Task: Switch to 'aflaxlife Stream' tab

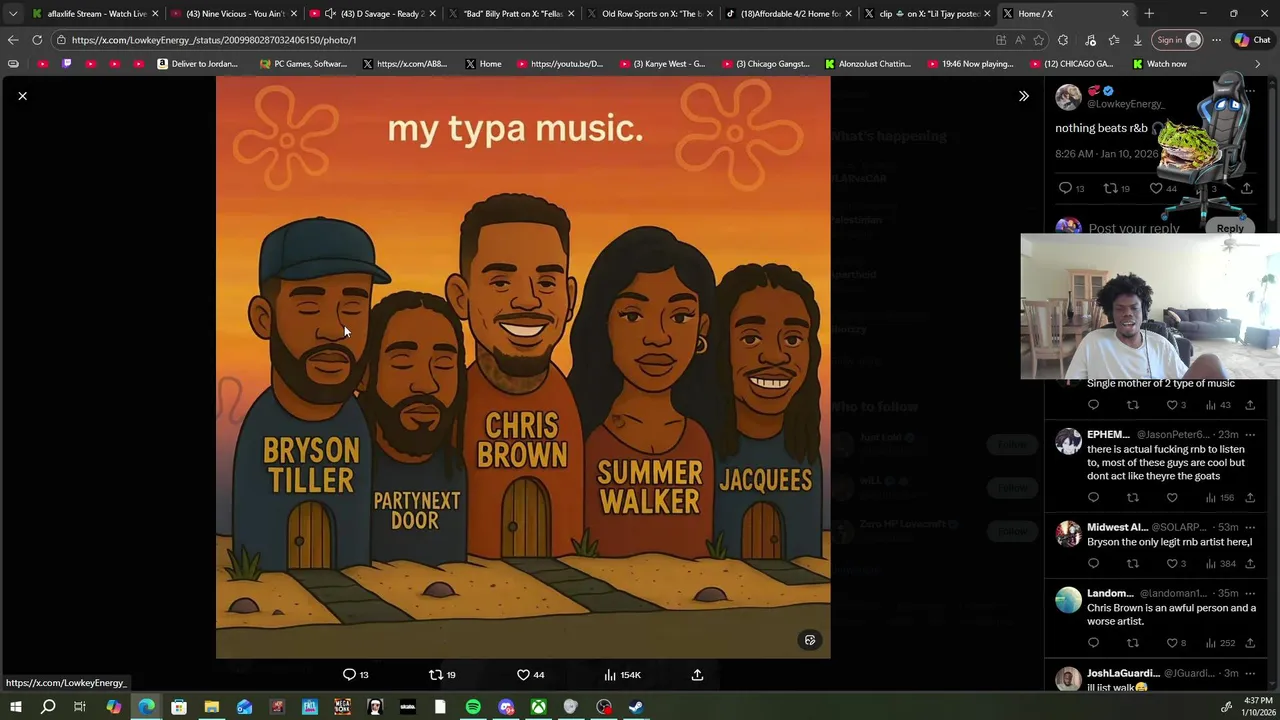Action: [x=95, y=14]
